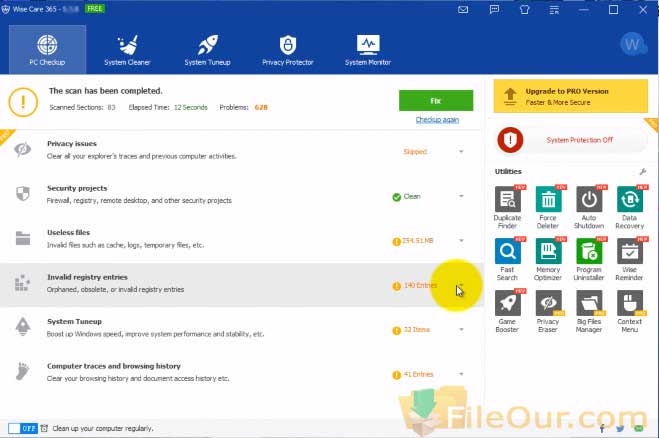
Task: Click the Clean status with checkmark
Action: 406,196
